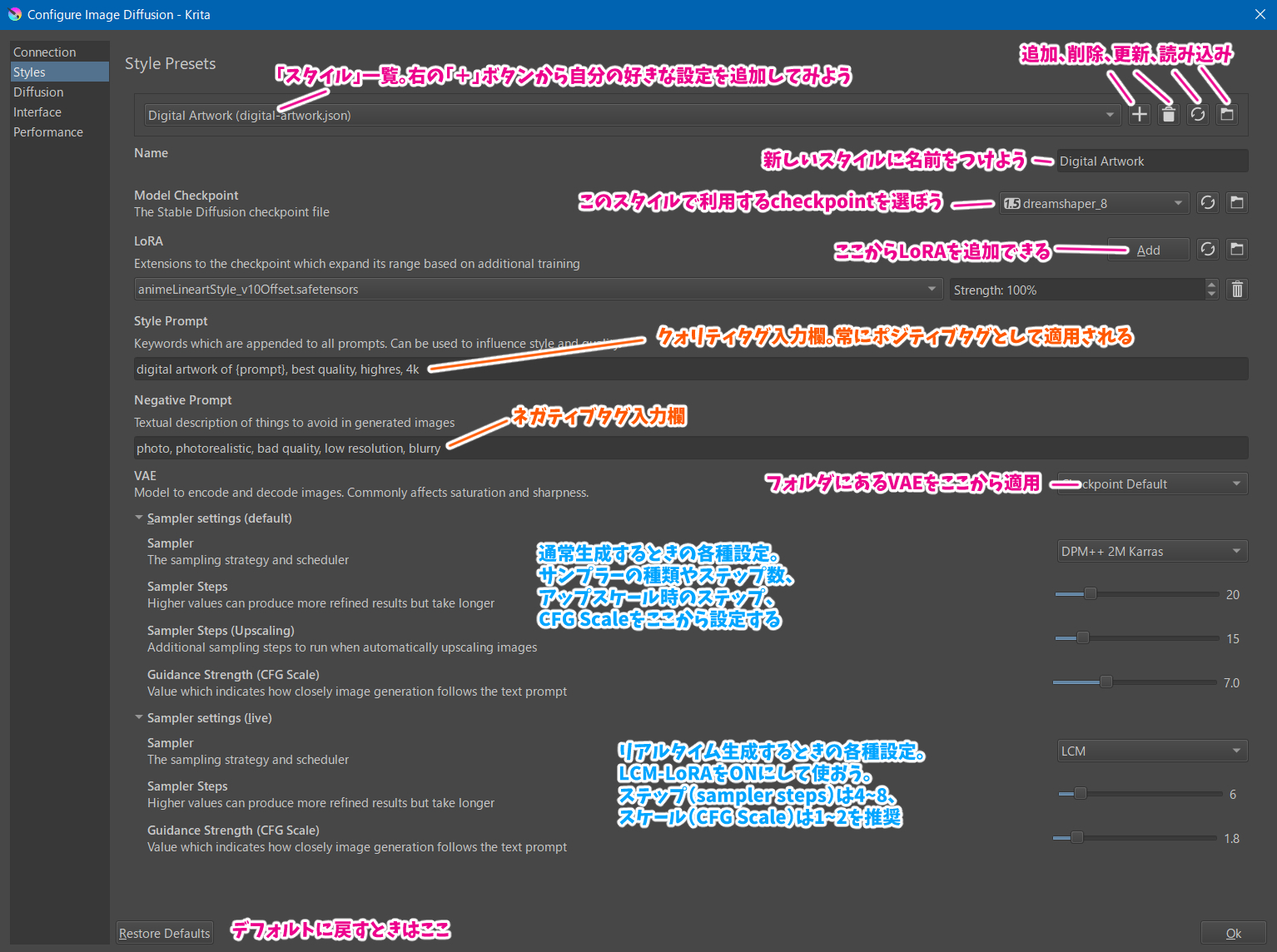Open the checkpoint folder
This screenshot has width=1277, height=952.
1237,202
